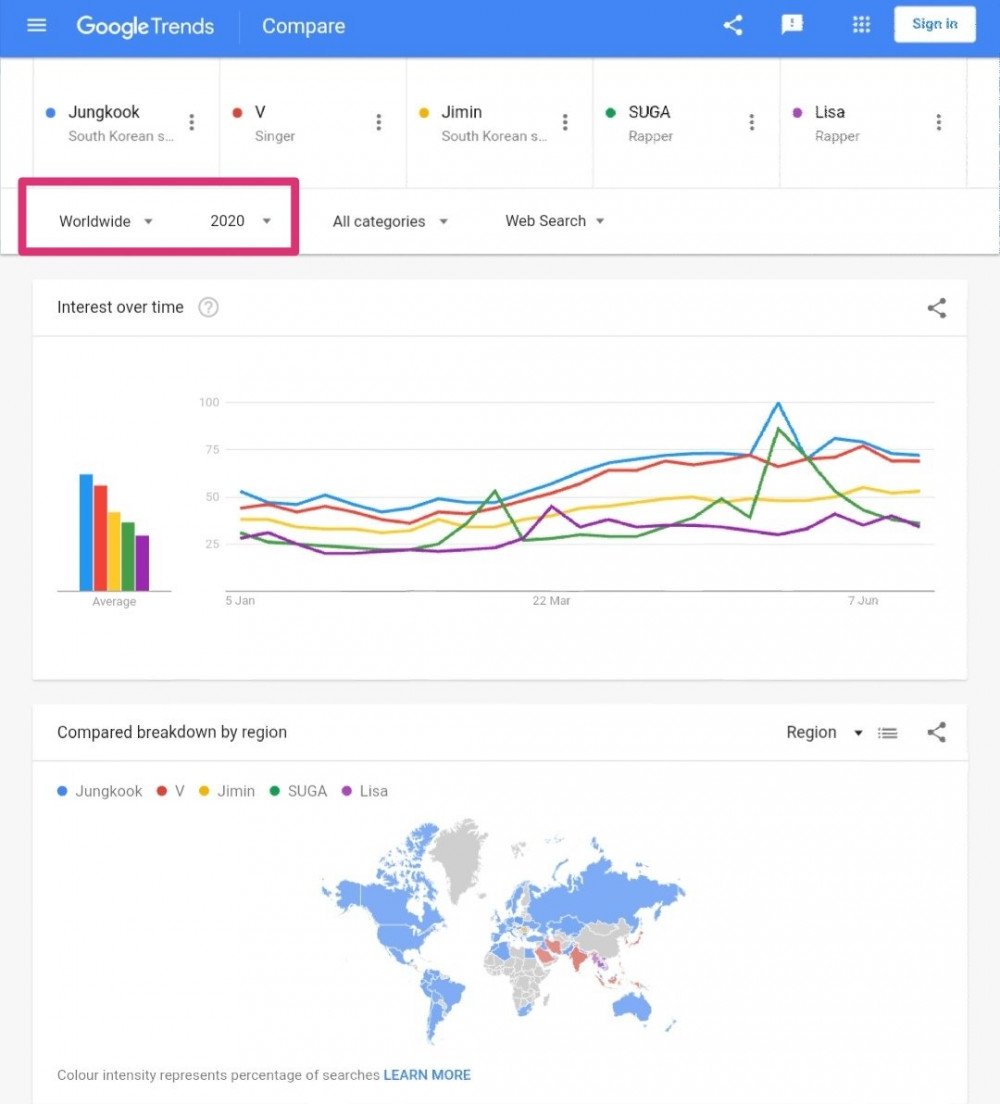Open the options menu for V
This screenshot has width=1000, height=1104.
(379, 122)
